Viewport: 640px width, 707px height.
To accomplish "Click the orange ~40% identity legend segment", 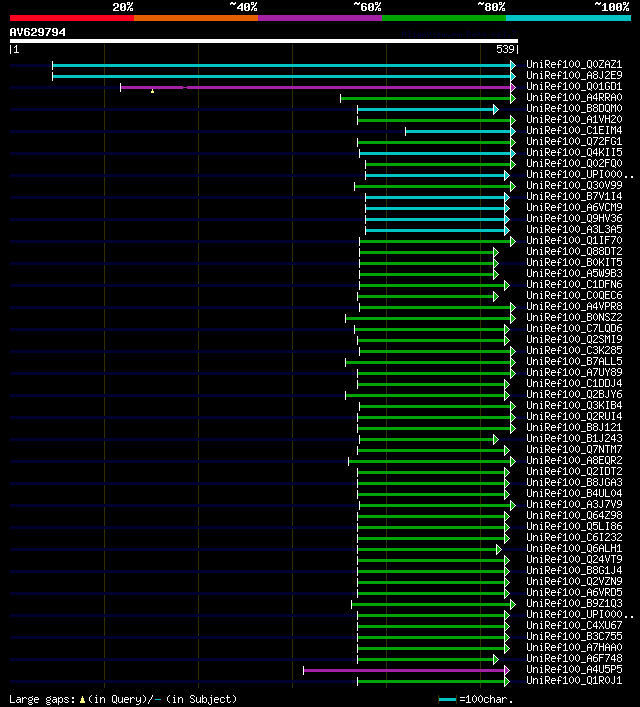I will 196,18.
